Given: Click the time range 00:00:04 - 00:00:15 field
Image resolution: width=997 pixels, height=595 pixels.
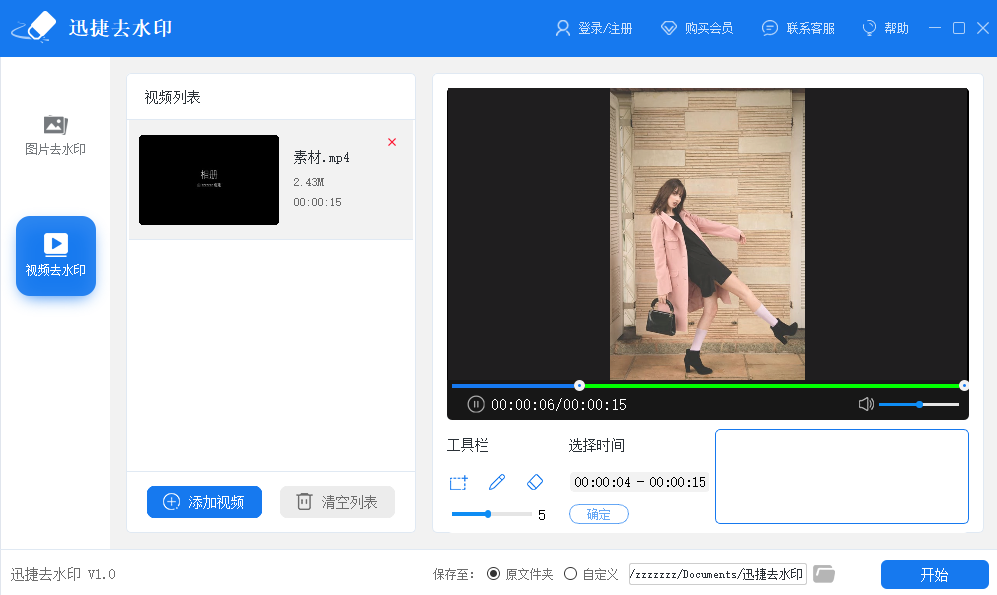Looking at the screenshot, I should [x=640, y=482].
